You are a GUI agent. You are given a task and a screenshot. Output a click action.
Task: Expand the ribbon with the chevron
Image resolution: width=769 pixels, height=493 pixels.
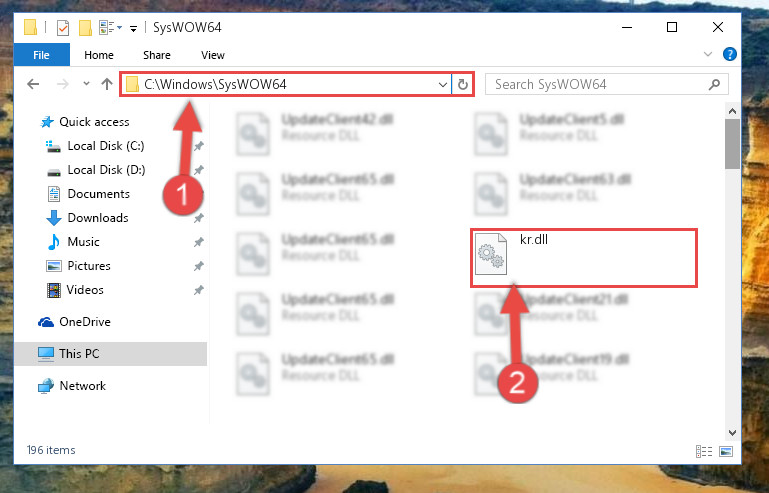tap(708, 54)
